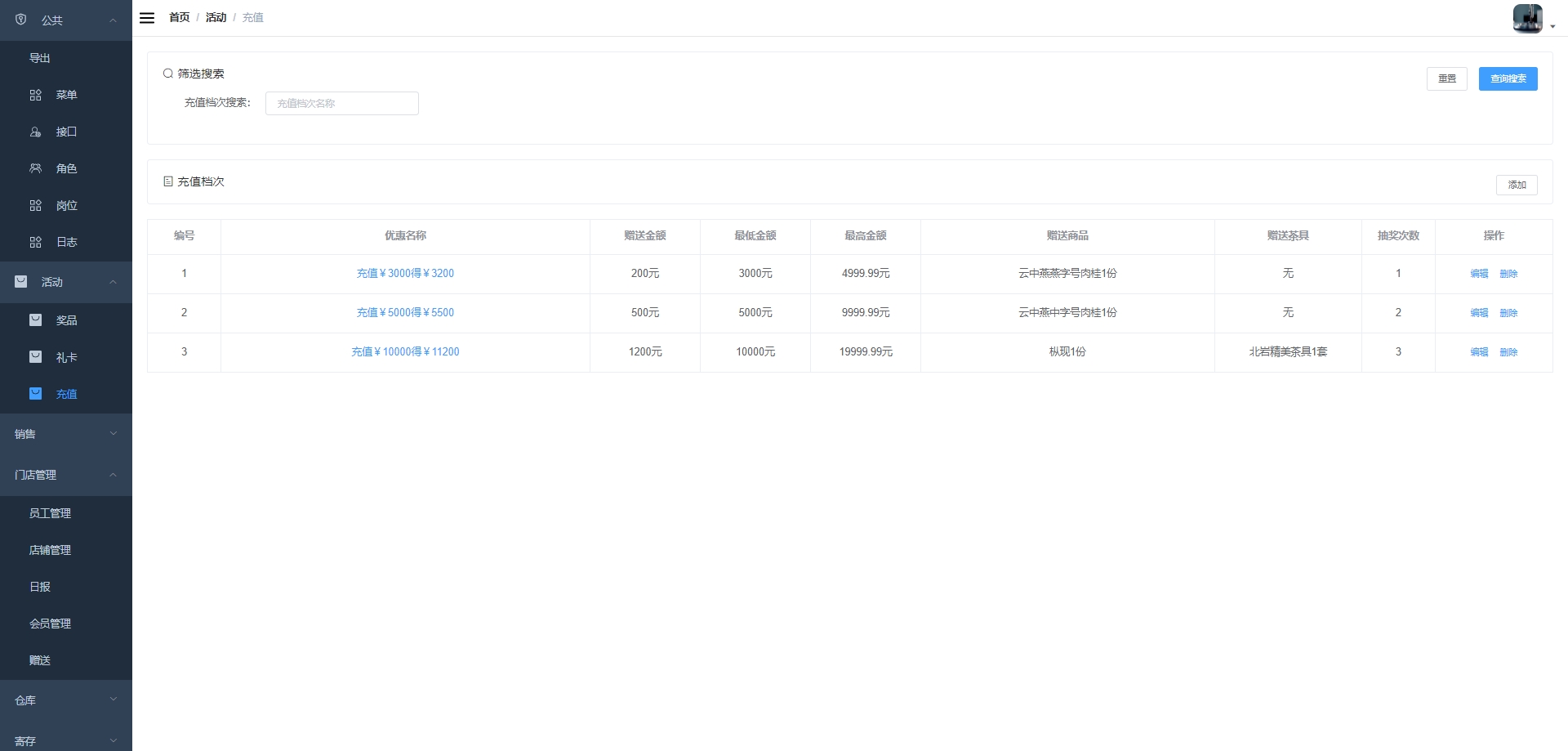Select 充值 in the sidebar
Viewport: 1568px width, 751px height.
coord(66,394)
